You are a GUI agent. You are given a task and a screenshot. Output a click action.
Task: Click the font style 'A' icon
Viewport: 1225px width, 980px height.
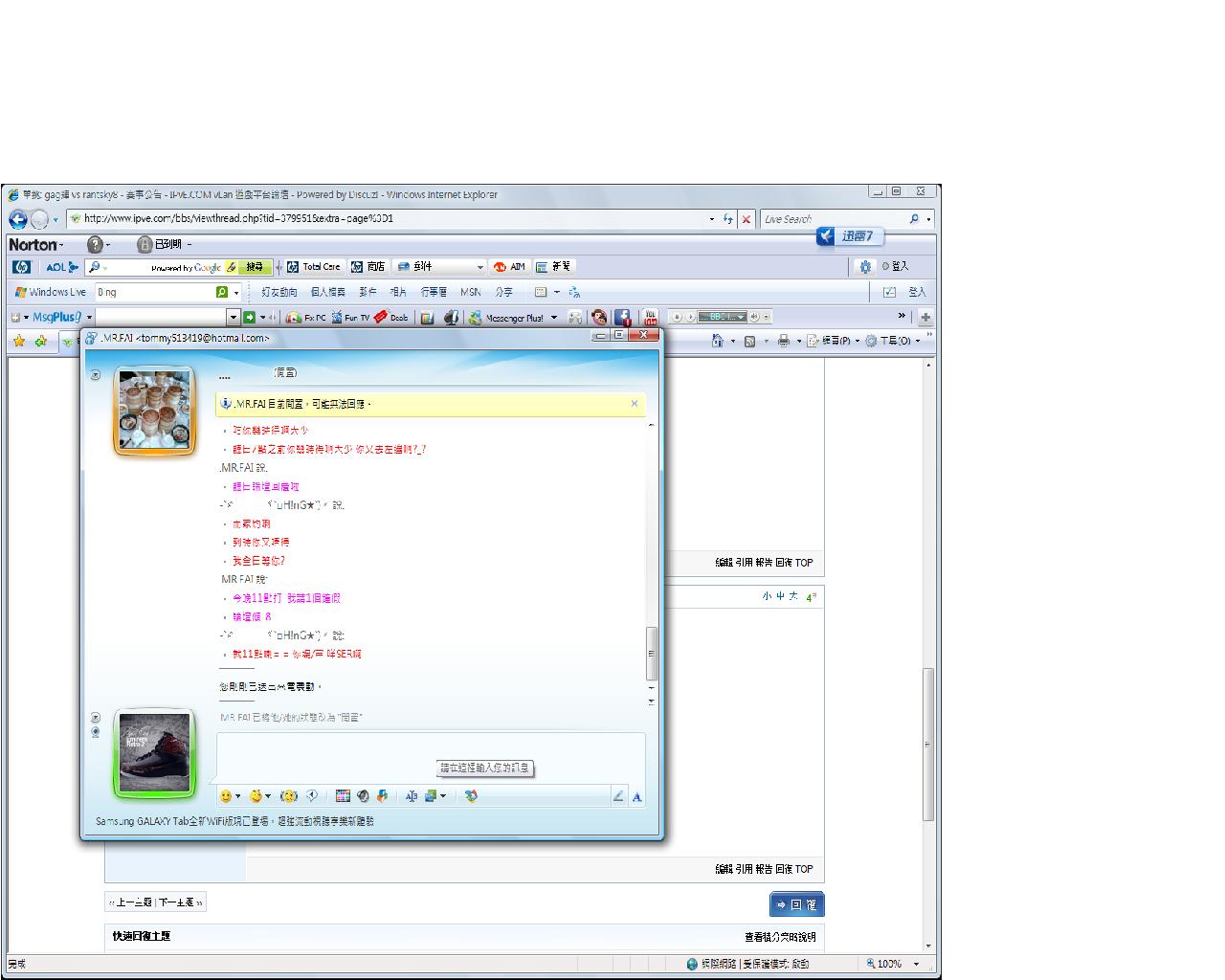636,796
